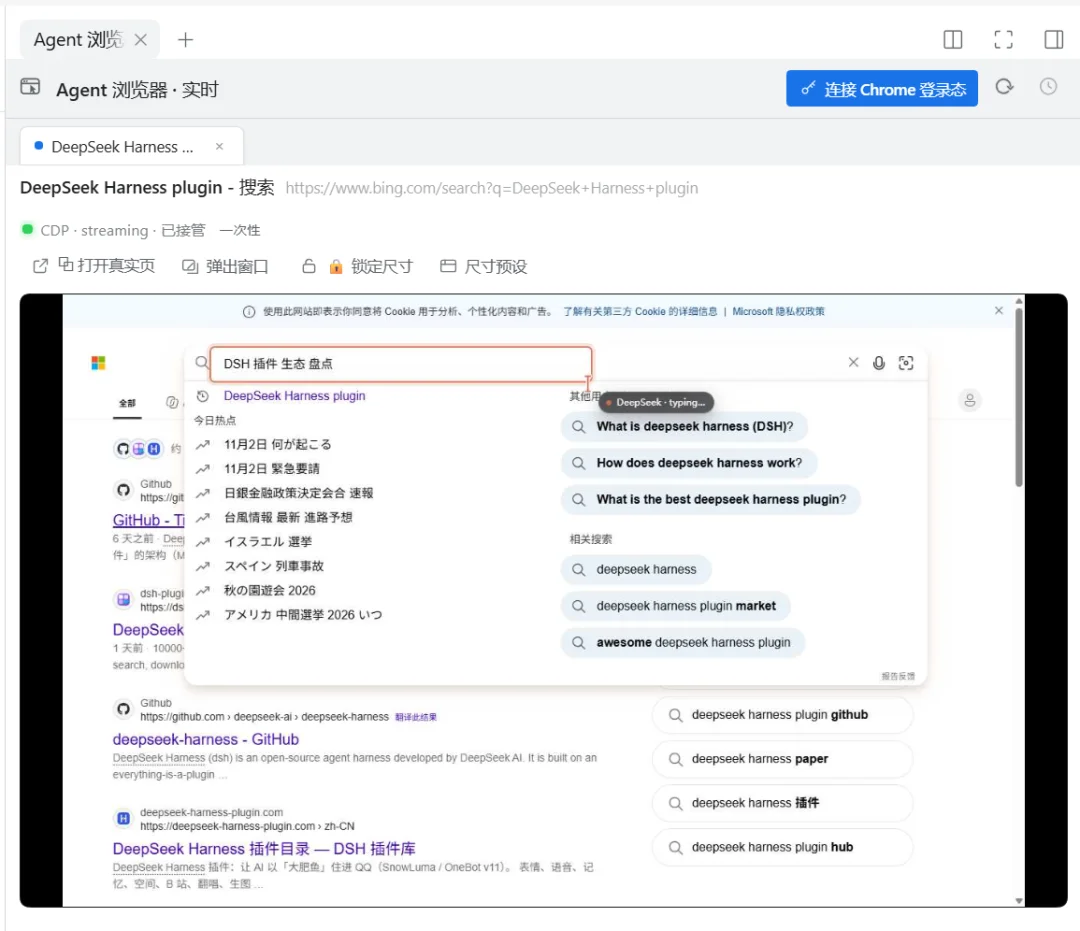1080x931 pixels.
Task: Click deepseek harness plugin github related search
Action: 782,715
